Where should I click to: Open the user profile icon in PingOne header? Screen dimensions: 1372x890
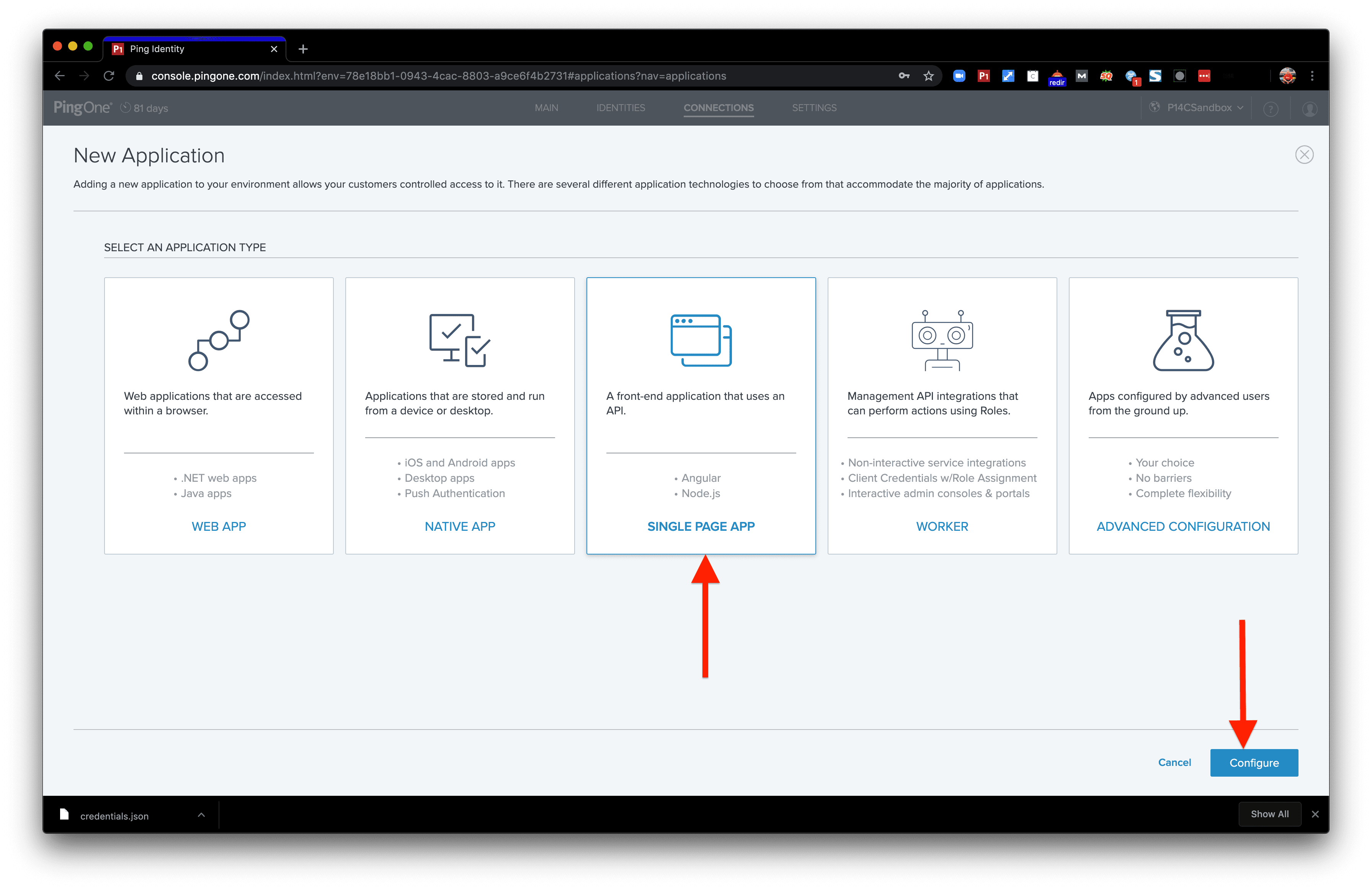click(x=1309, y=108)
